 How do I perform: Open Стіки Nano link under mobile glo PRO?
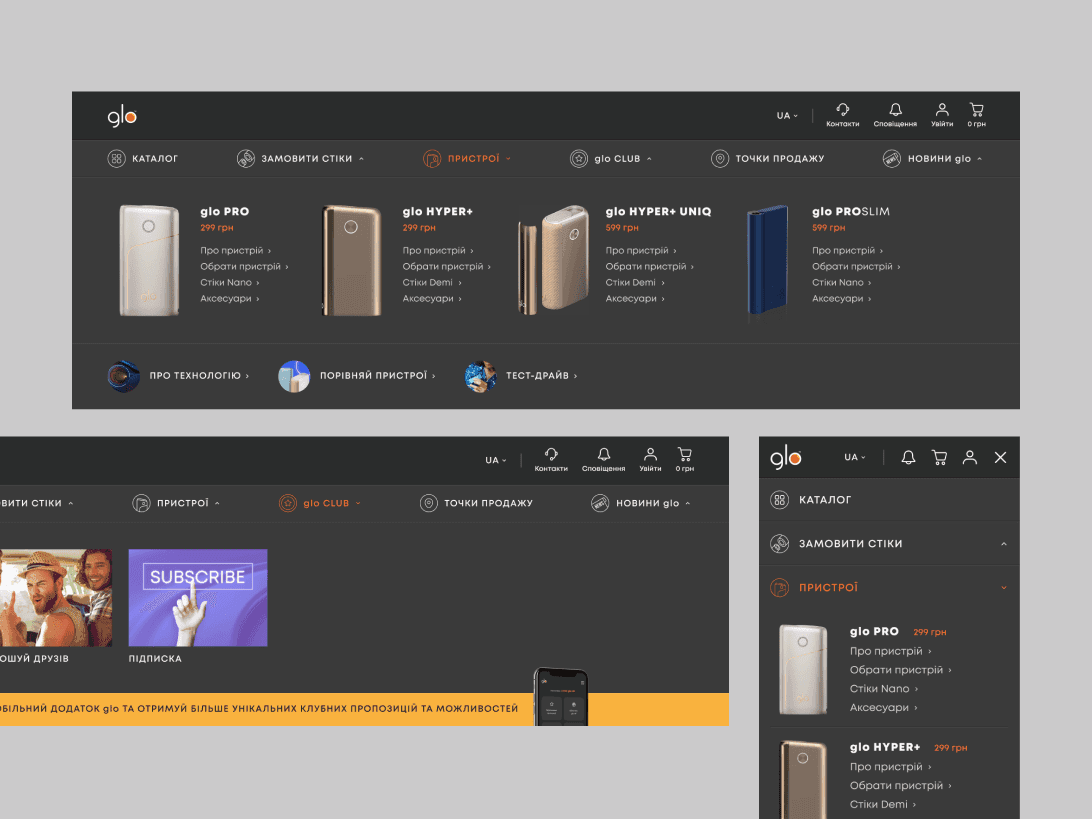(884, 689)
